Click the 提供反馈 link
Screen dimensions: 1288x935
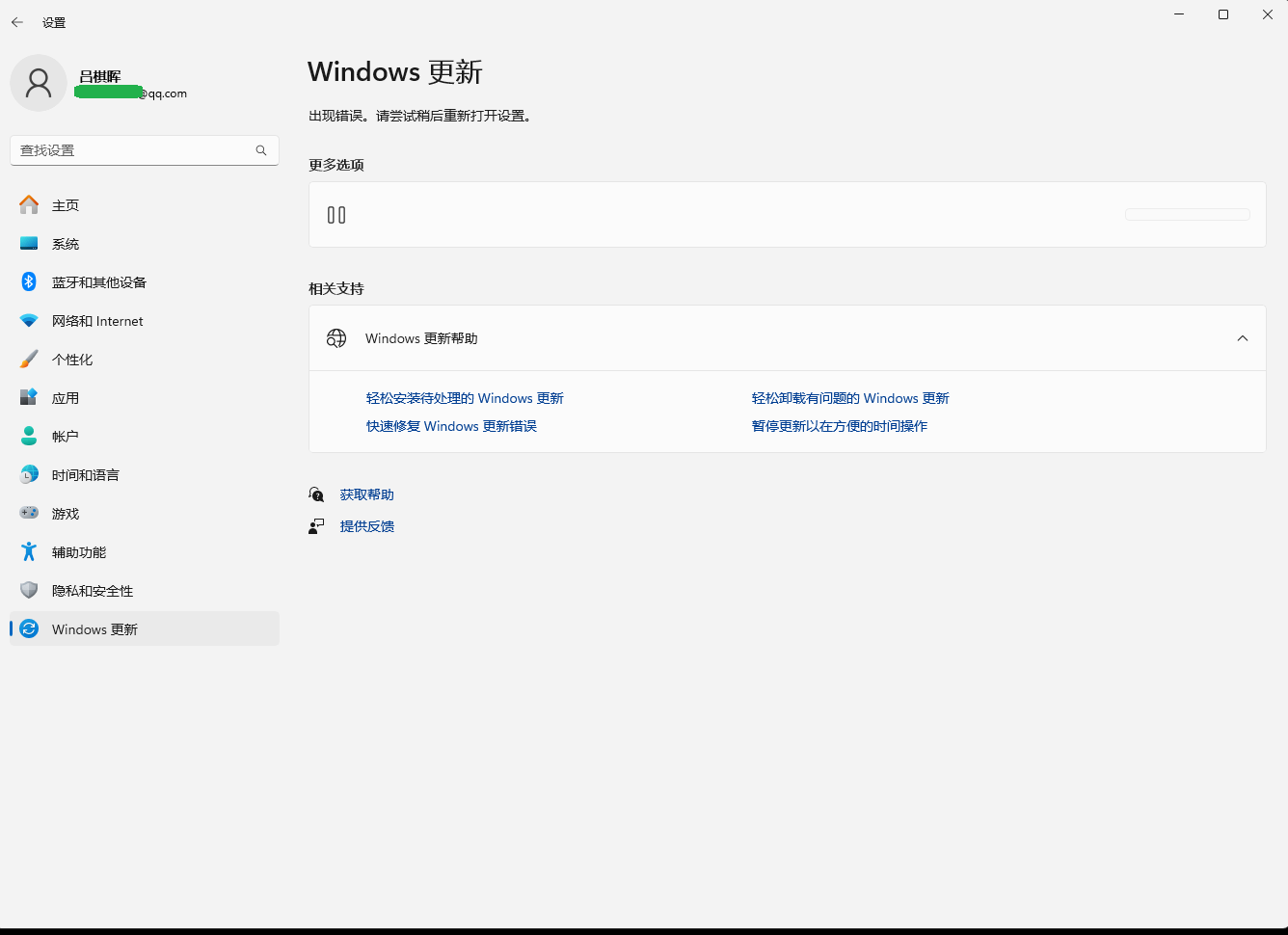point(366,526)
